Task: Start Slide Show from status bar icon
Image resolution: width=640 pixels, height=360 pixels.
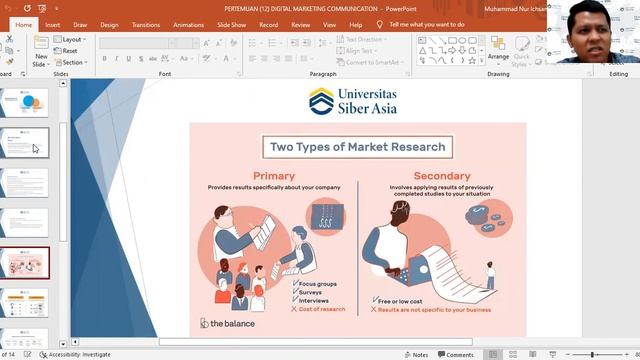Action: point(553,354)
